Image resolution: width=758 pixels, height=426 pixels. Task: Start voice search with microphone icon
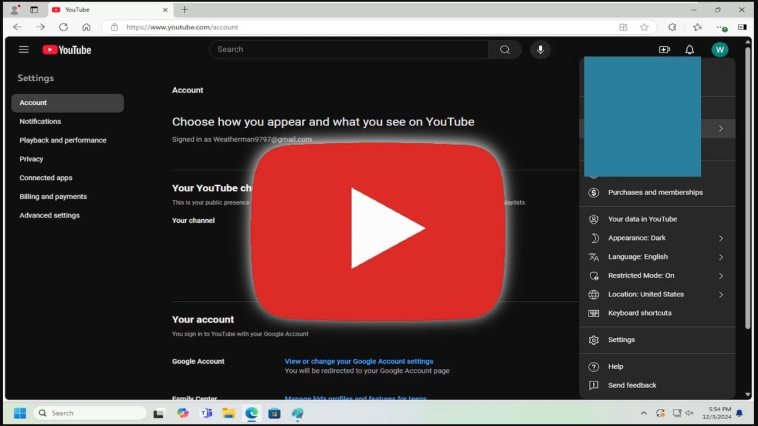coord(540,49)
